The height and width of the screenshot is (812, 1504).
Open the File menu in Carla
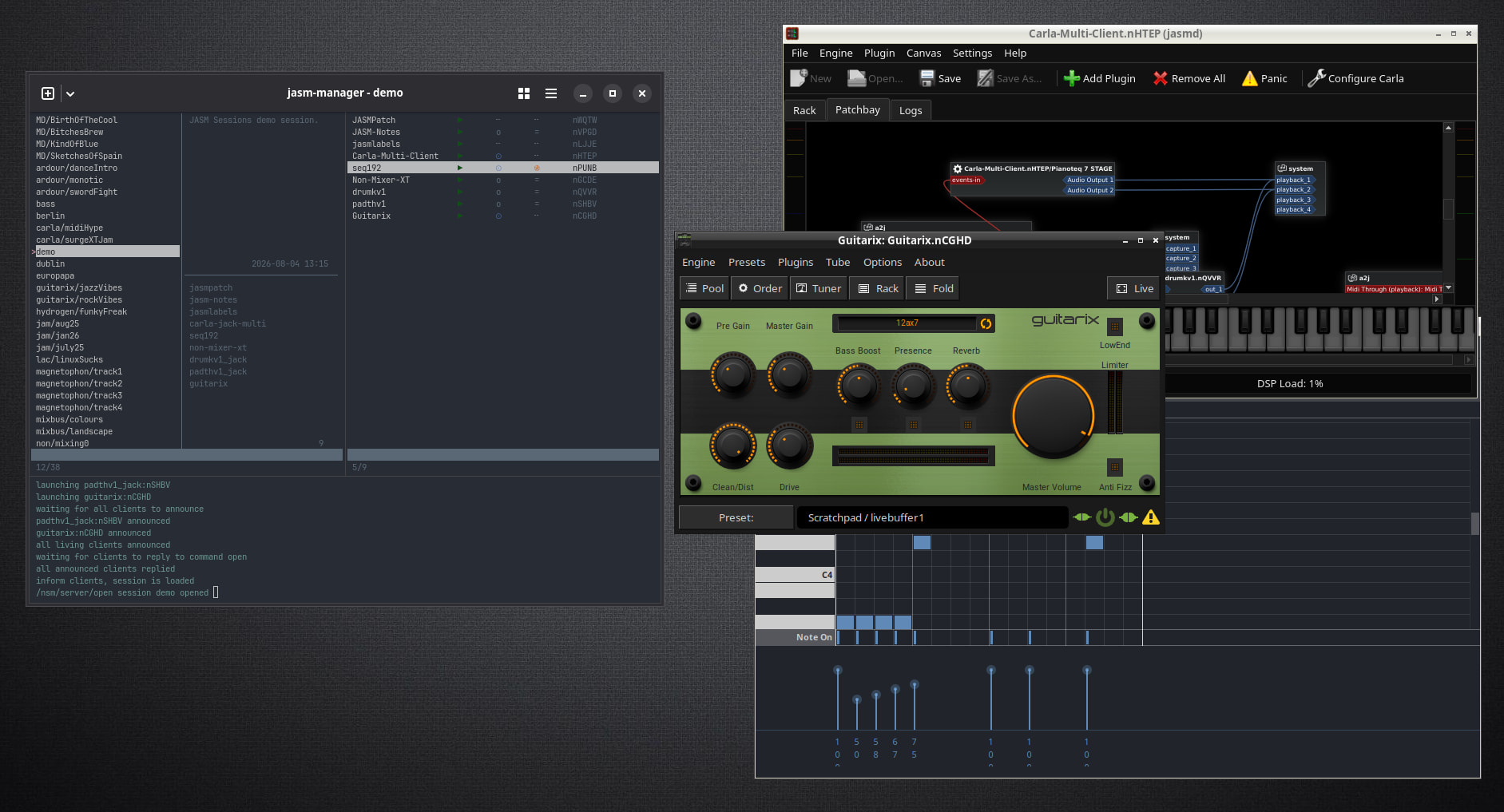pyautogui.click(x=800, y=53)
